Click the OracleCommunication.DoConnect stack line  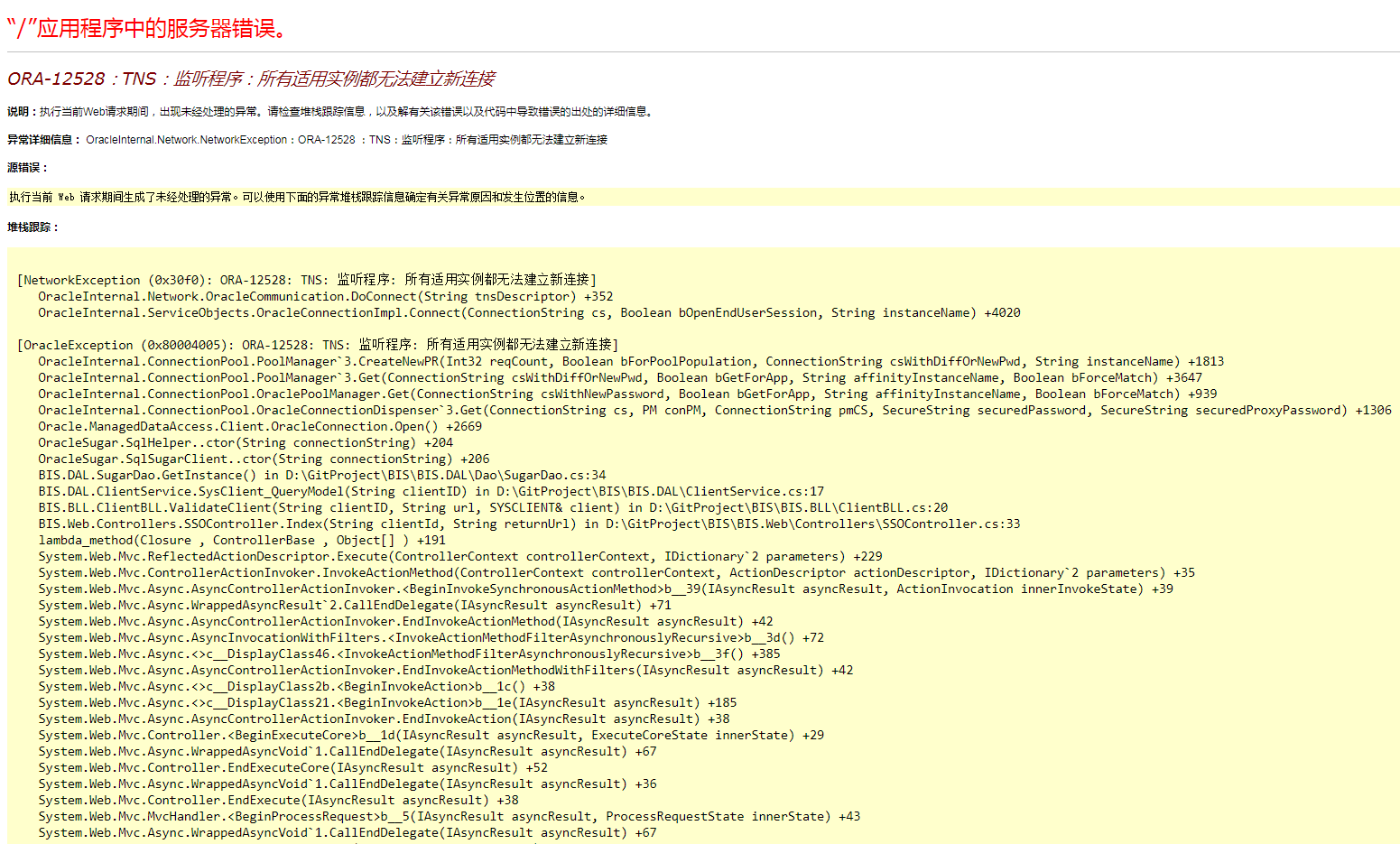pos(325,296)
